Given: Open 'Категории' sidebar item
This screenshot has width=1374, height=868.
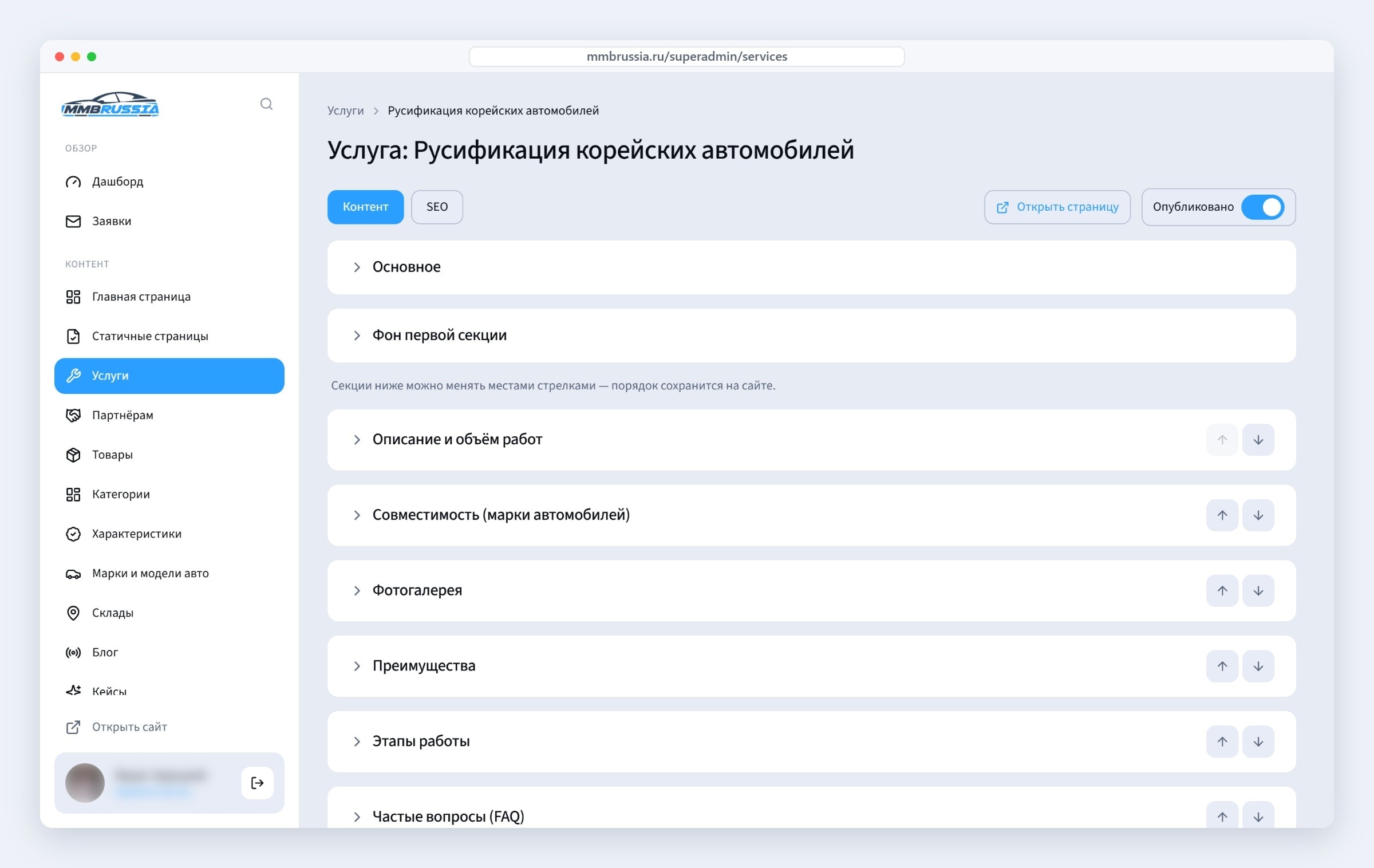Looking at the screenshot, I should click(x=169, y=494).
